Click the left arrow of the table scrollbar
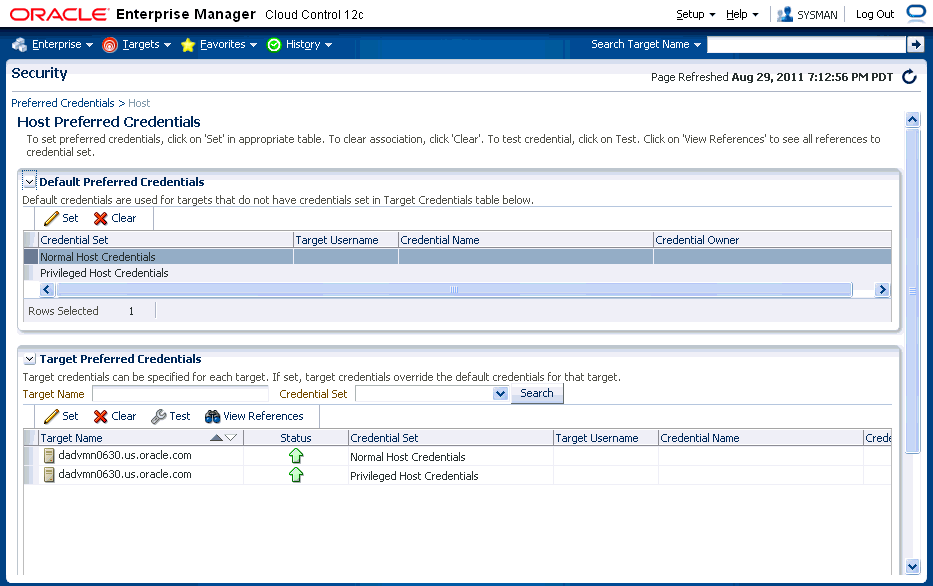Viewport: 933px width, 586px height. pyautogui.click(x=47, y=290)
